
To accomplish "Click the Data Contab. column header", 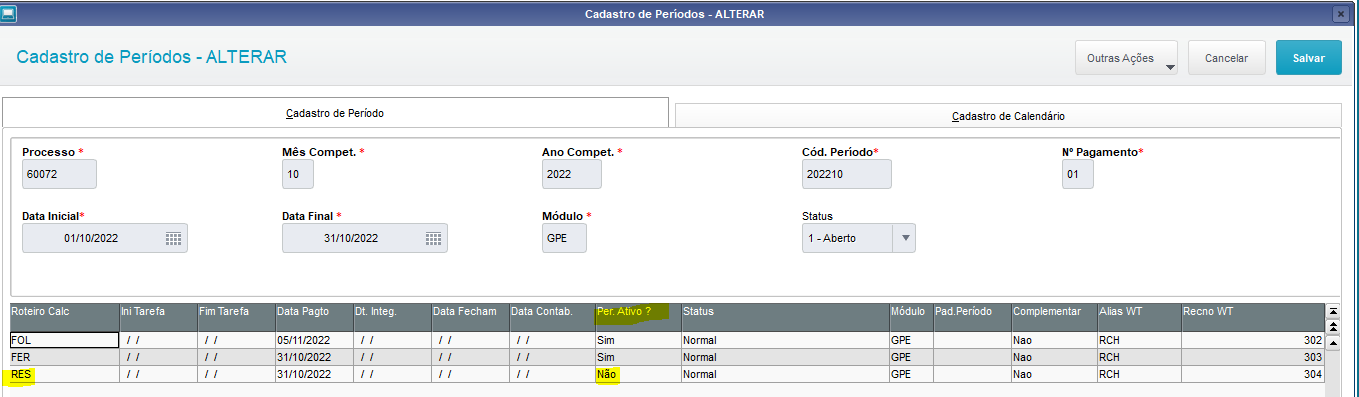I will [552, 317].
